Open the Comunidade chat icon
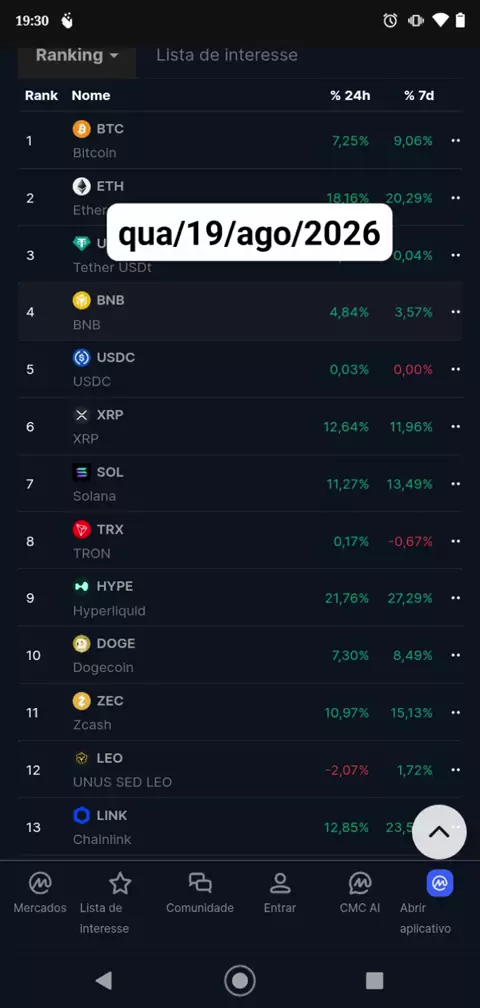 tap(200, 883)
